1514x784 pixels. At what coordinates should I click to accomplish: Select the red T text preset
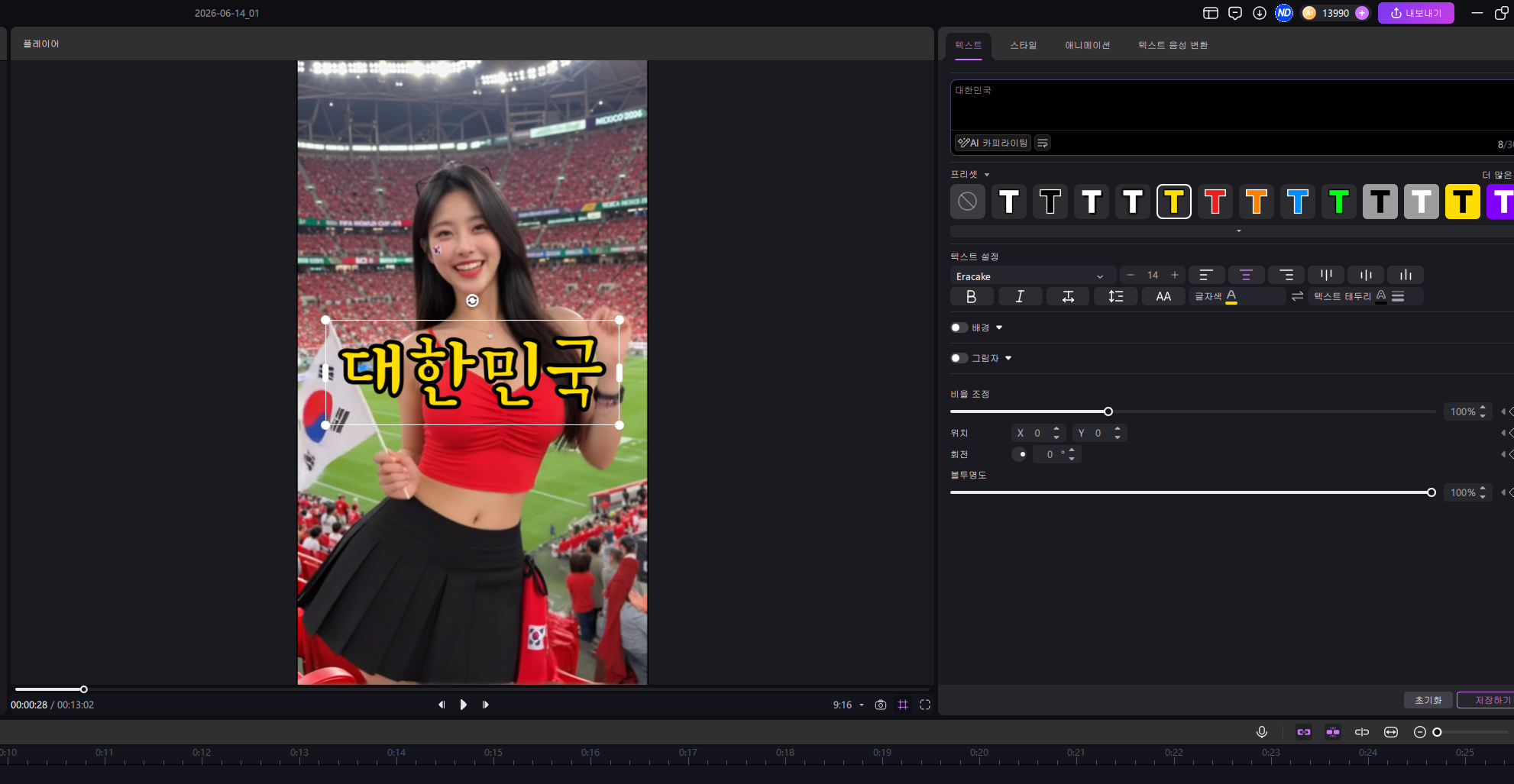[x=1215, y=202]
